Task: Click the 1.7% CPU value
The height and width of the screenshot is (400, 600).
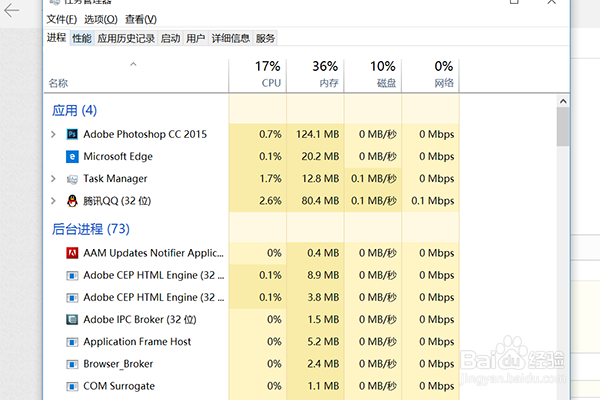Action: click(271, 179)
